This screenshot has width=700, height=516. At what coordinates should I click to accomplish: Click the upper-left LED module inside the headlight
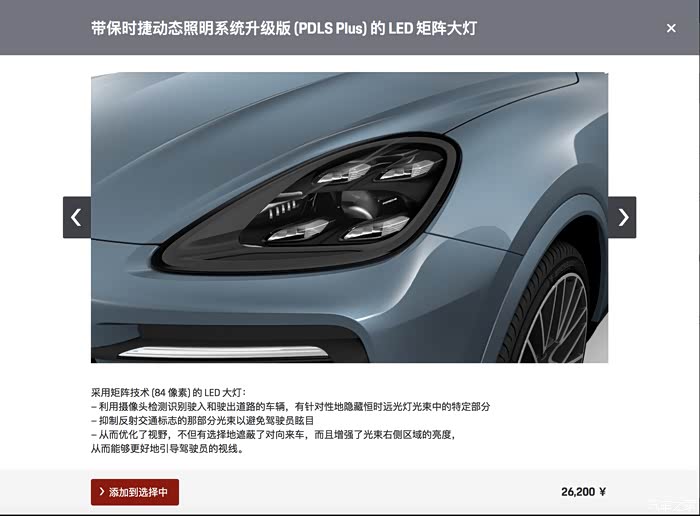click(x=344, y=172)
